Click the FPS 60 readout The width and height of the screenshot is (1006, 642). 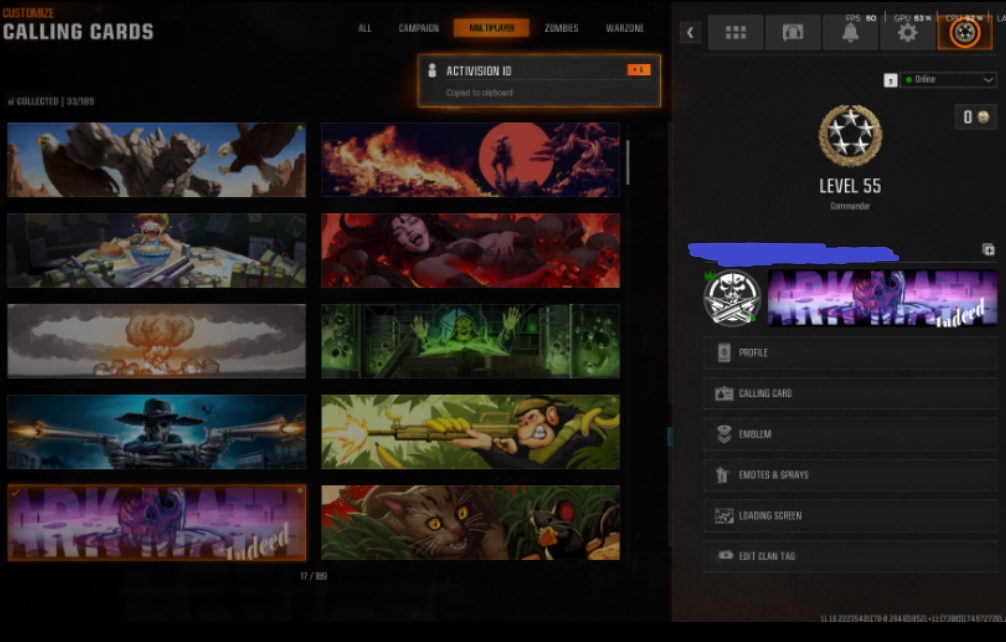point(861,18)
